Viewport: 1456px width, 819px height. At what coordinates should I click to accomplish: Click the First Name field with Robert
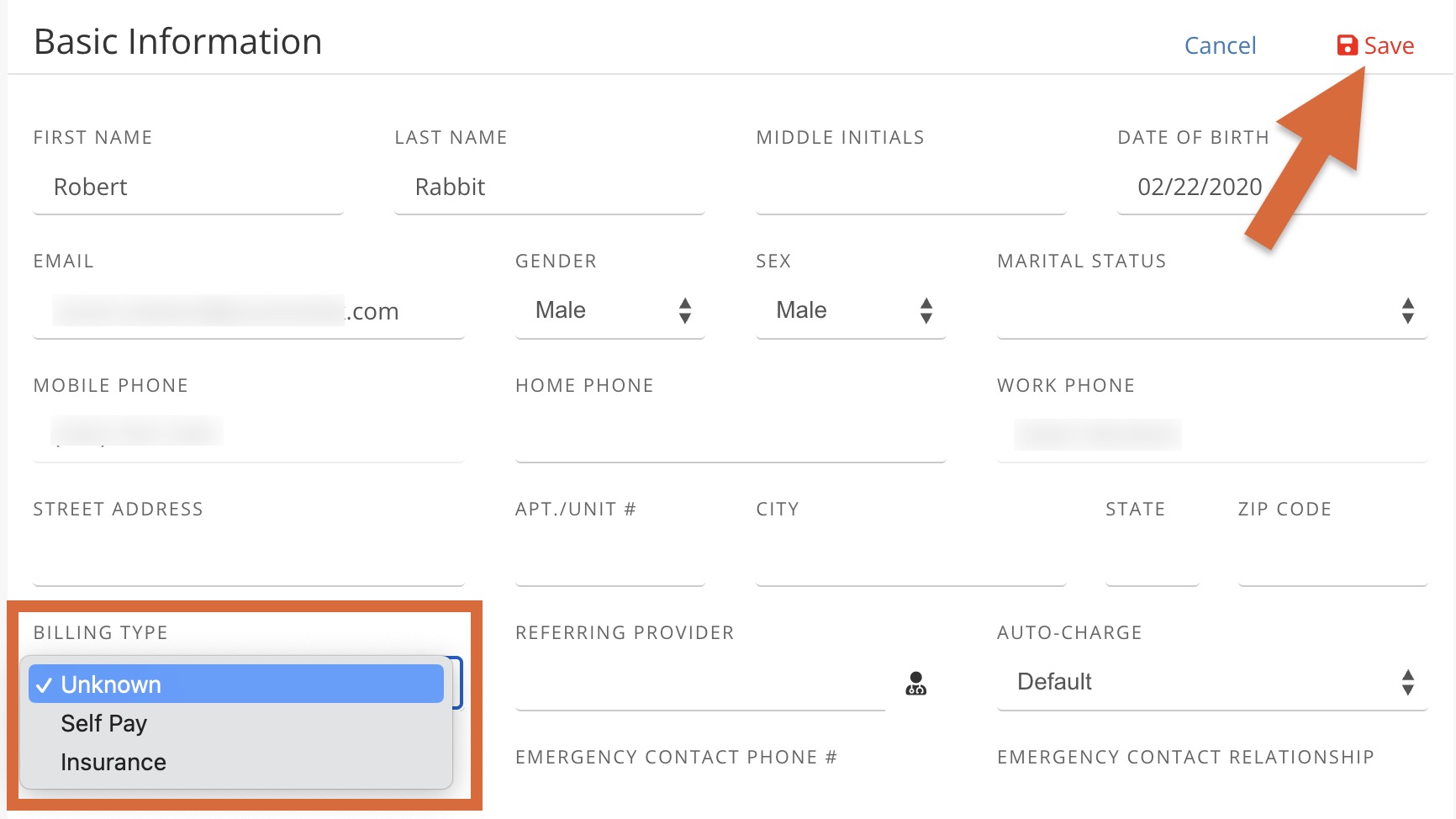coord(187,188)
